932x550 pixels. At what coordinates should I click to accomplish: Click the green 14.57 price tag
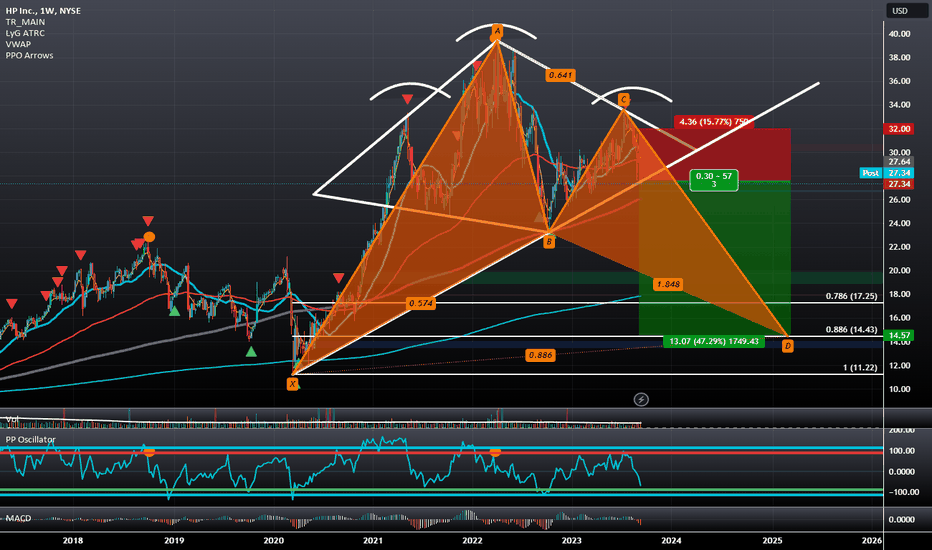coord(899,335)
